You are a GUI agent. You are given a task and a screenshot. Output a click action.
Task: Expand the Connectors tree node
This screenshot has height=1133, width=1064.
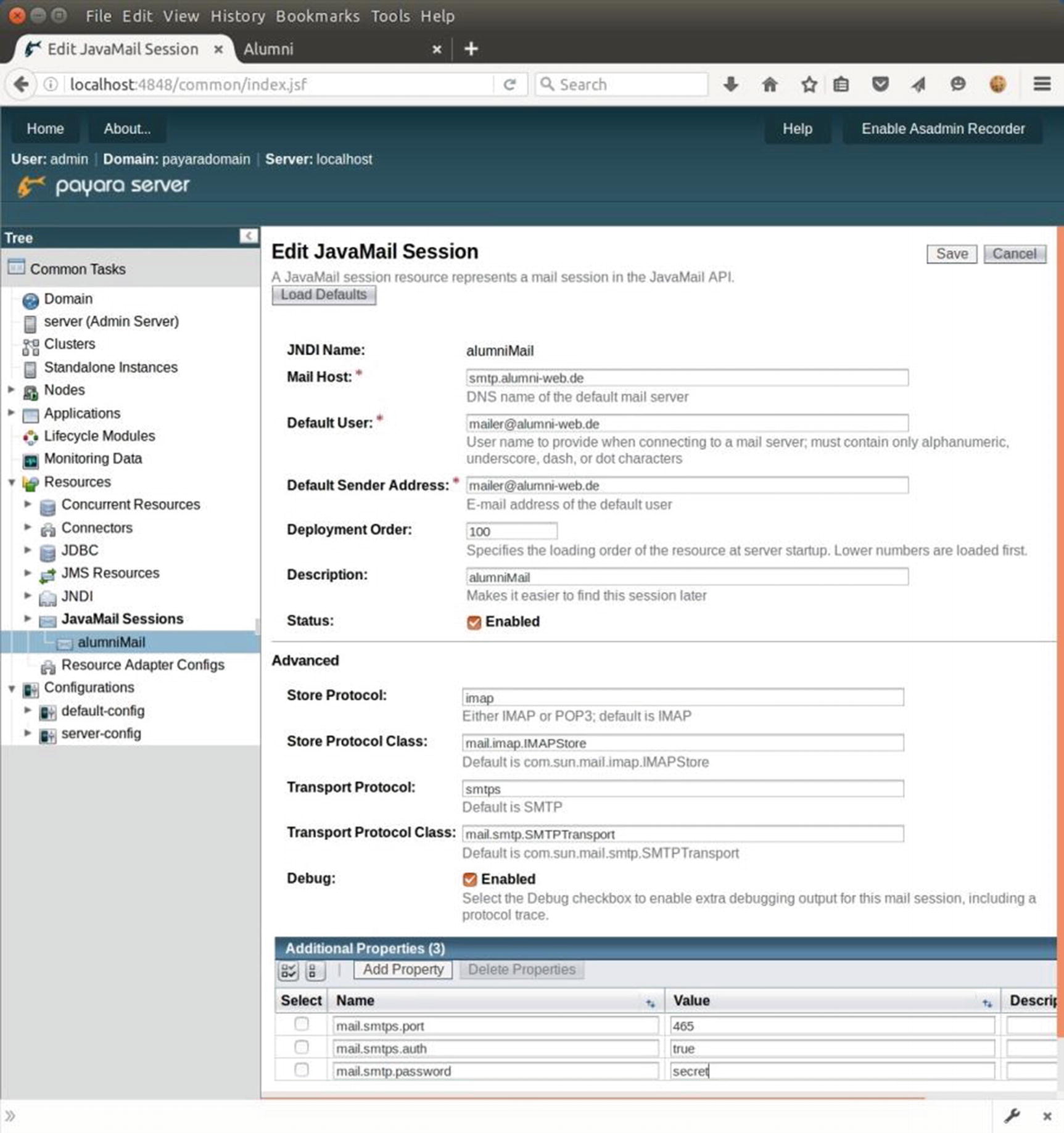click(28, 527)
